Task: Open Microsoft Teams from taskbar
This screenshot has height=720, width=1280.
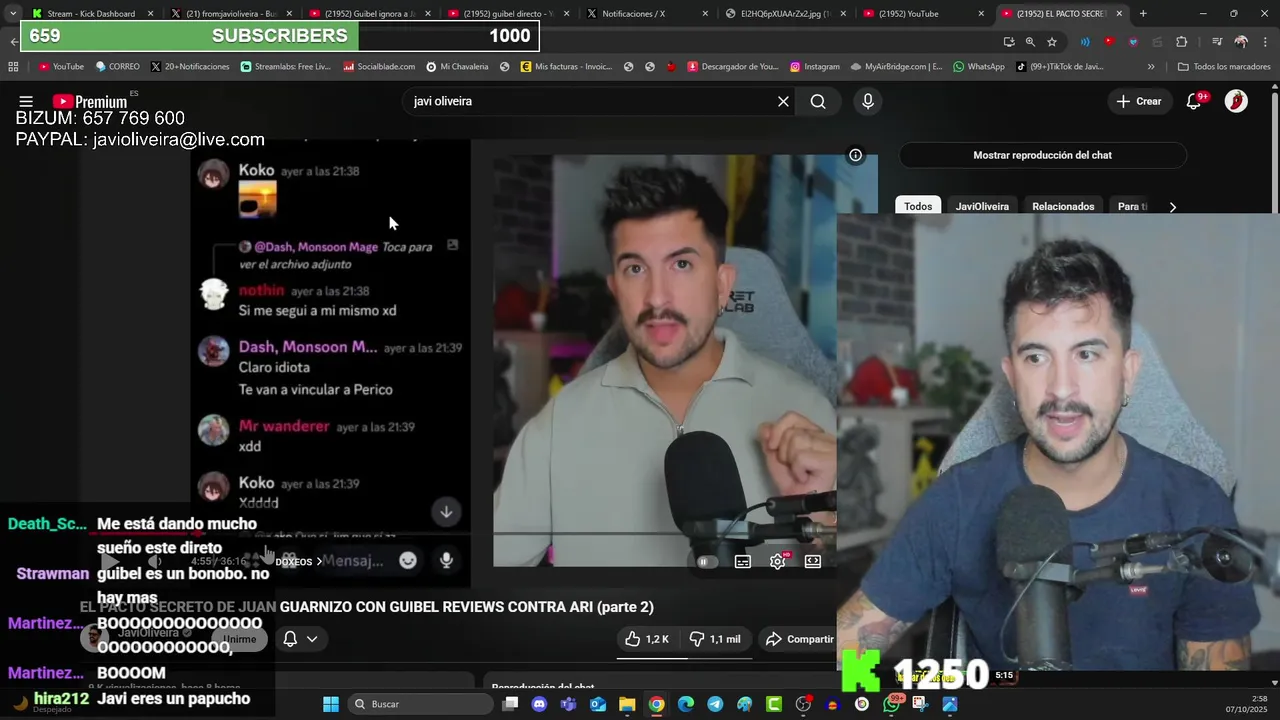Action: pos(569,704)
